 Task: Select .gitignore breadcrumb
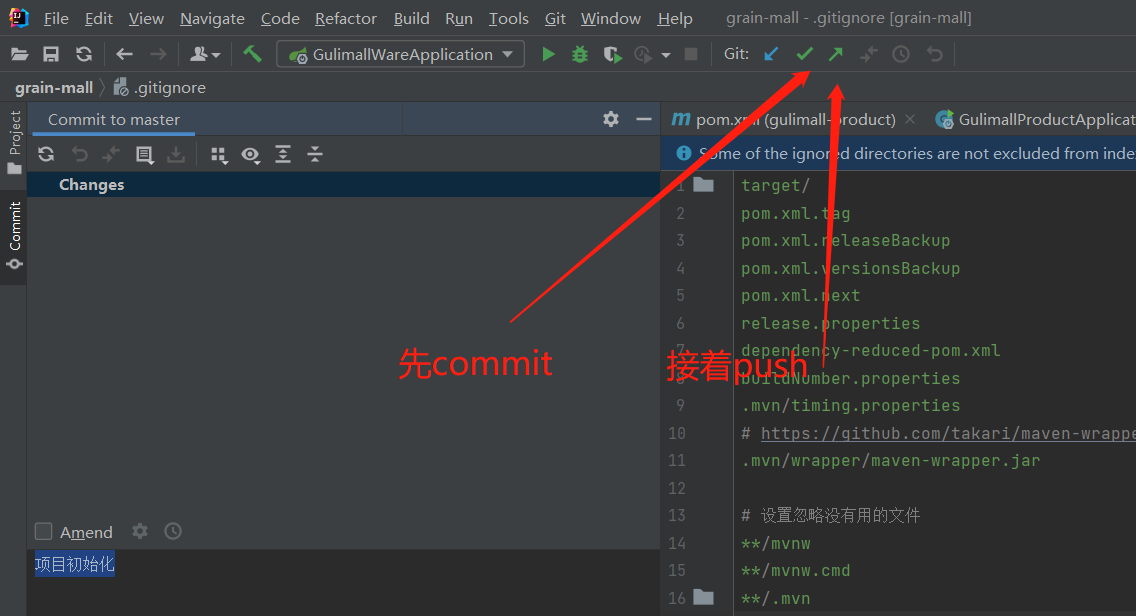point(160,88)
